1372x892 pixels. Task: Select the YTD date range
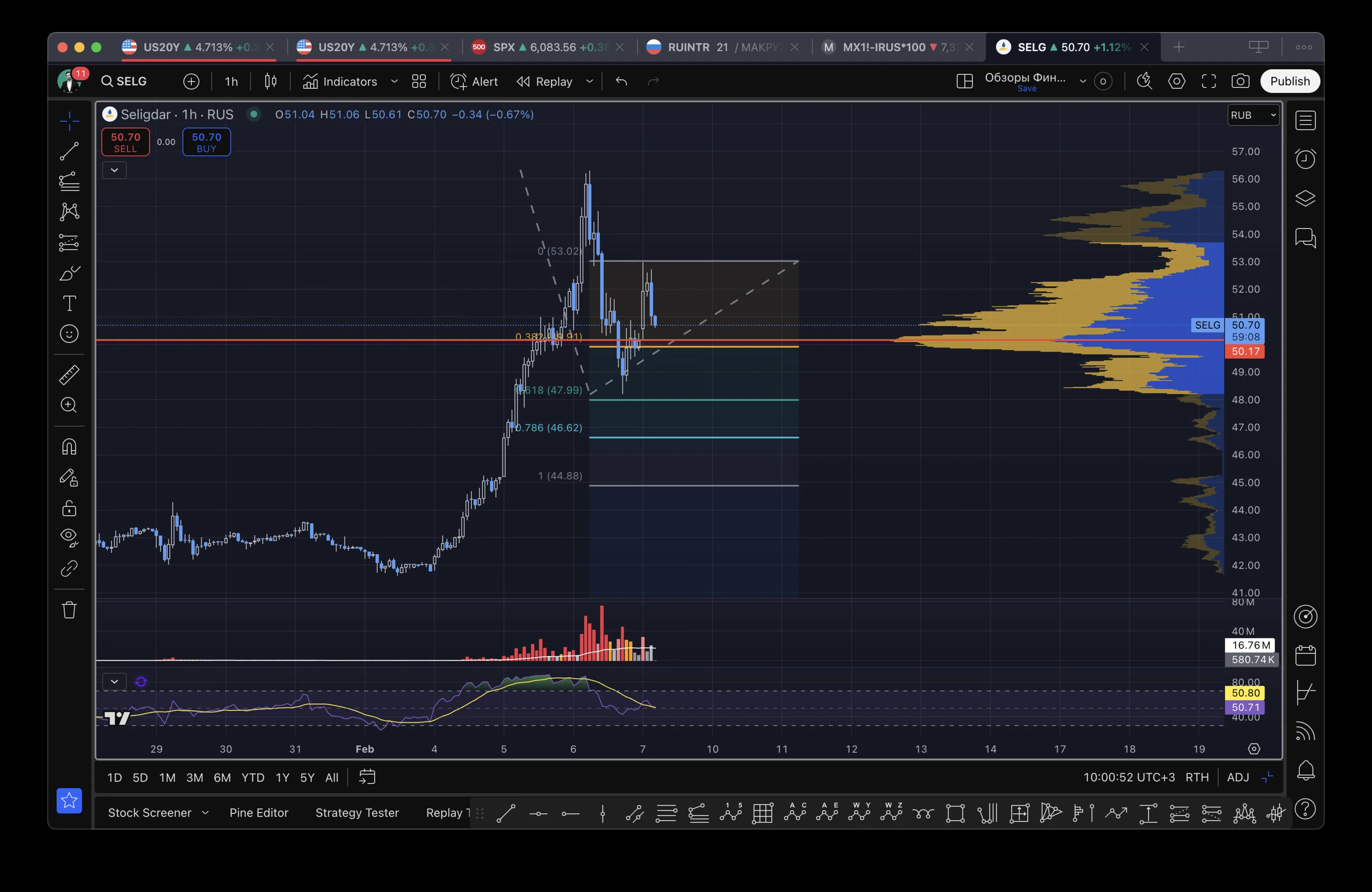click(252, 777)
